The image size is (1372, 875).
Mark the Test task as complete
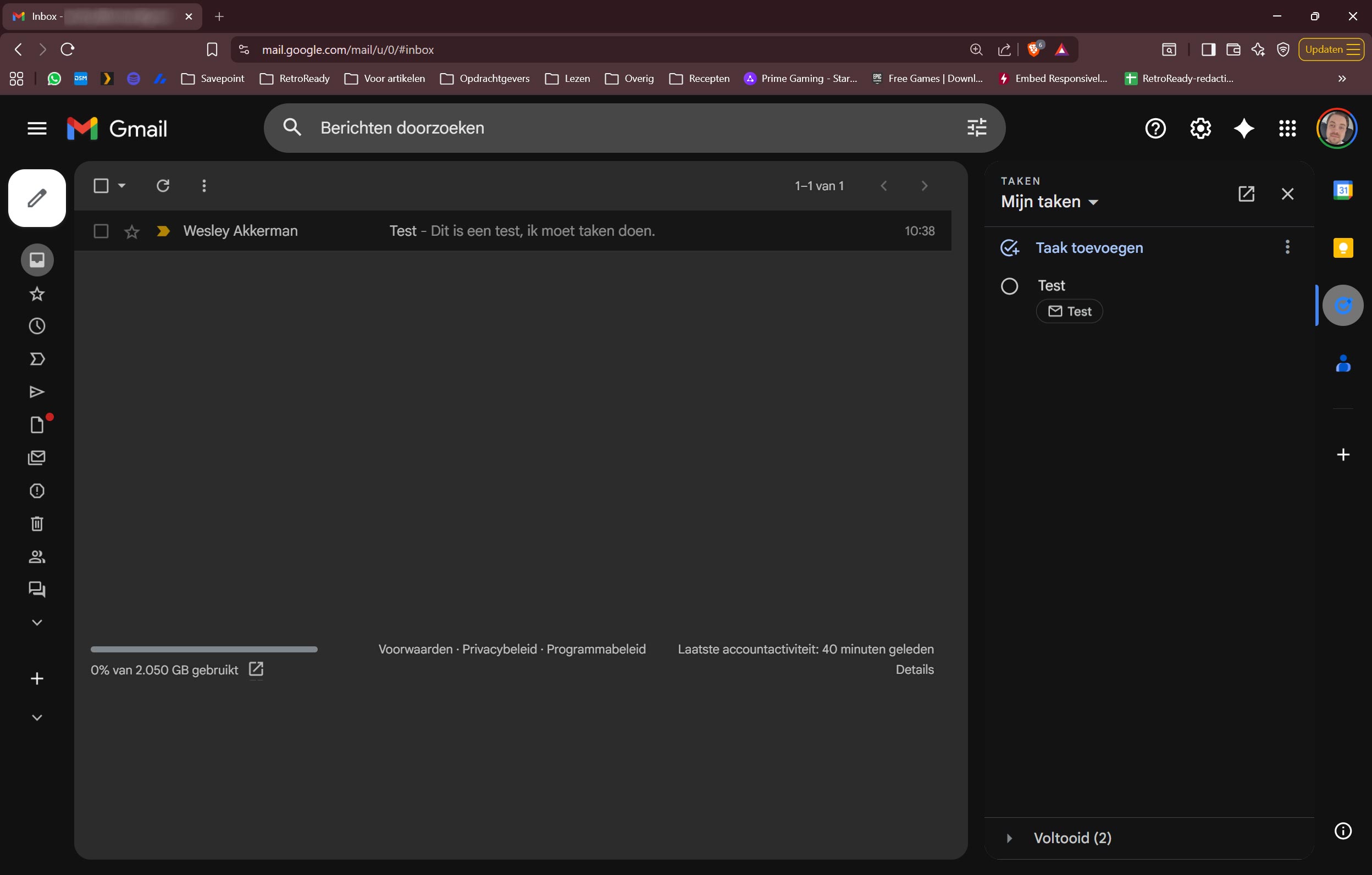(x=1009, y=286)
